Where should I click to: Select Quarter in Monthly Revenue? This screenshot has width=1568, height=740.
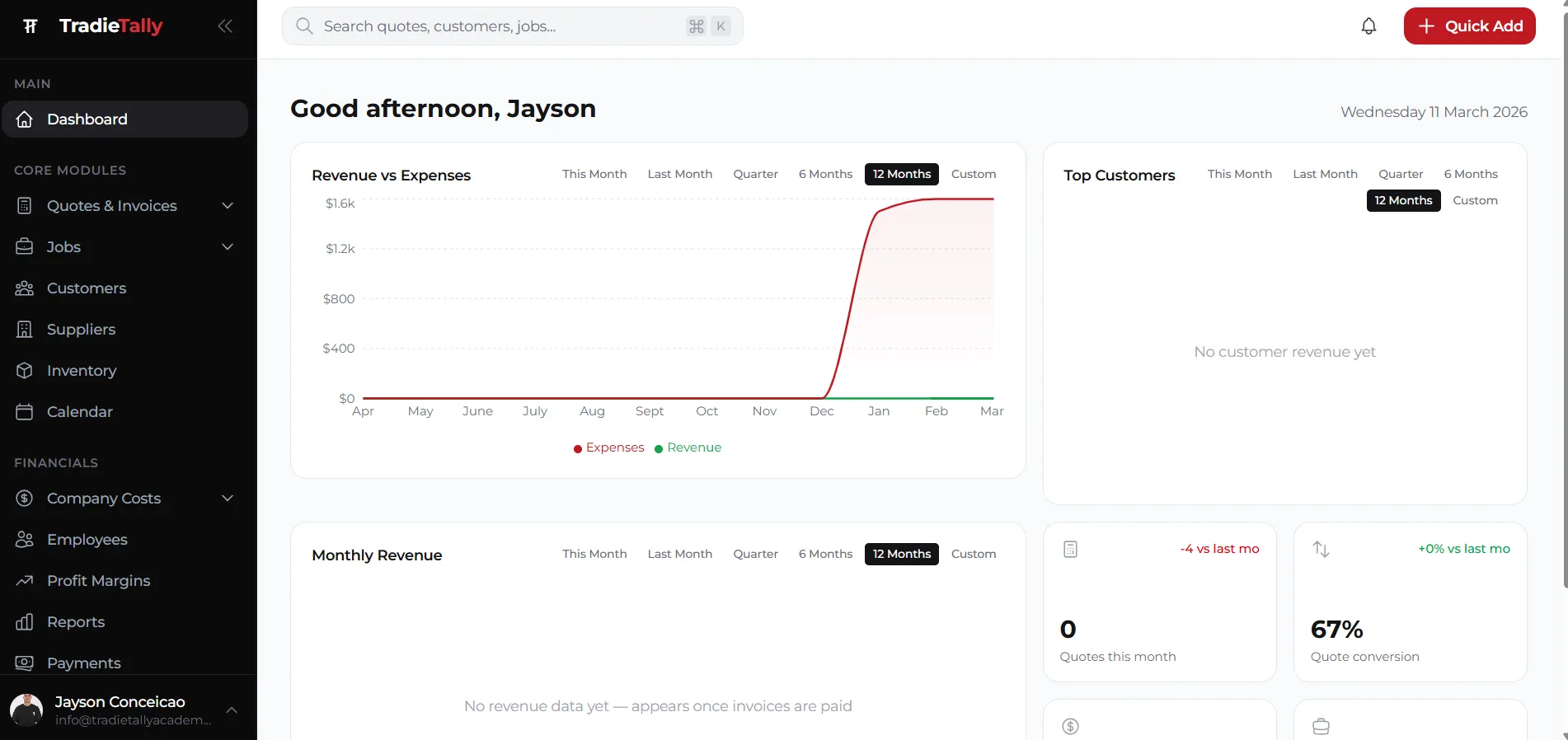[x=756, y=554]
